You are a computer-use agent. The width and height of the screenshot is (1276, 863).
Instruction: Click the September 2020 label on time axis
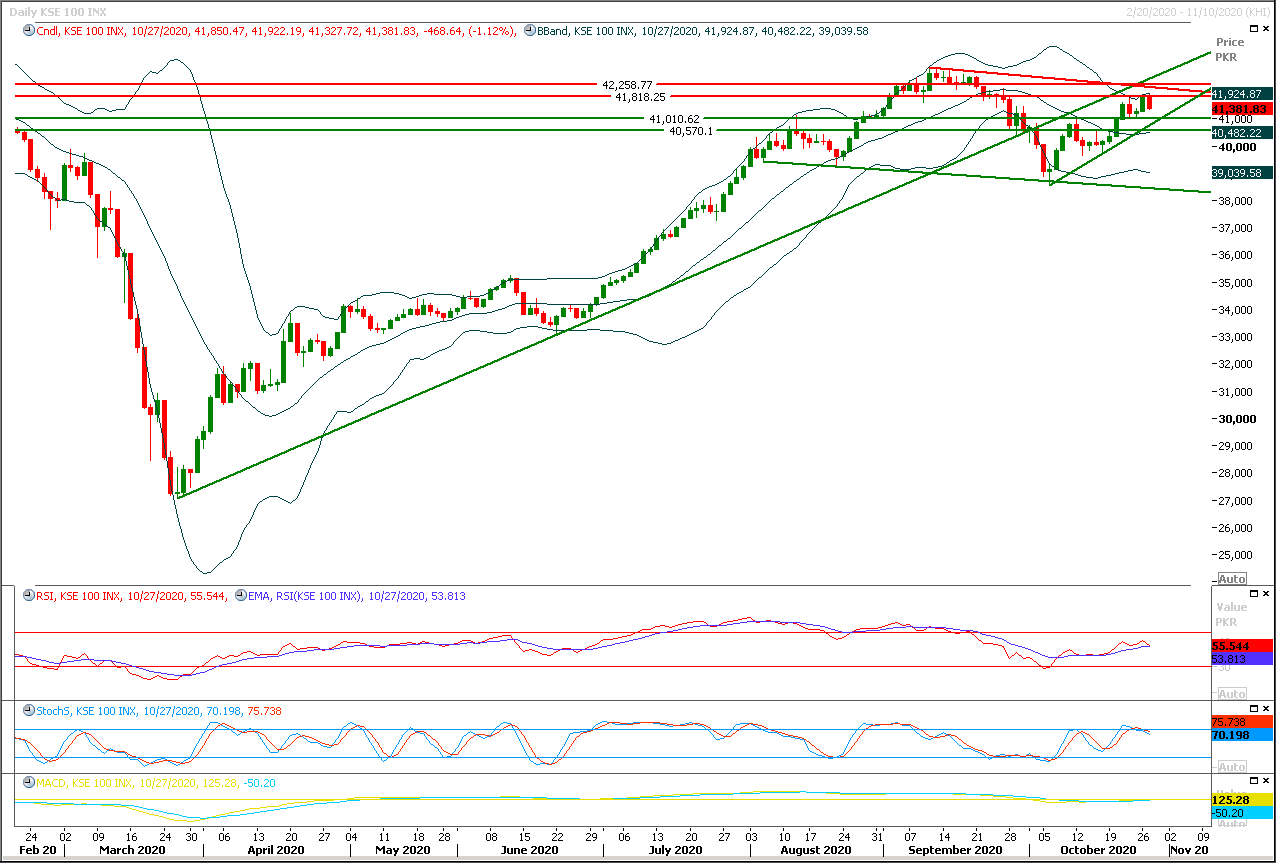point(955,849)
